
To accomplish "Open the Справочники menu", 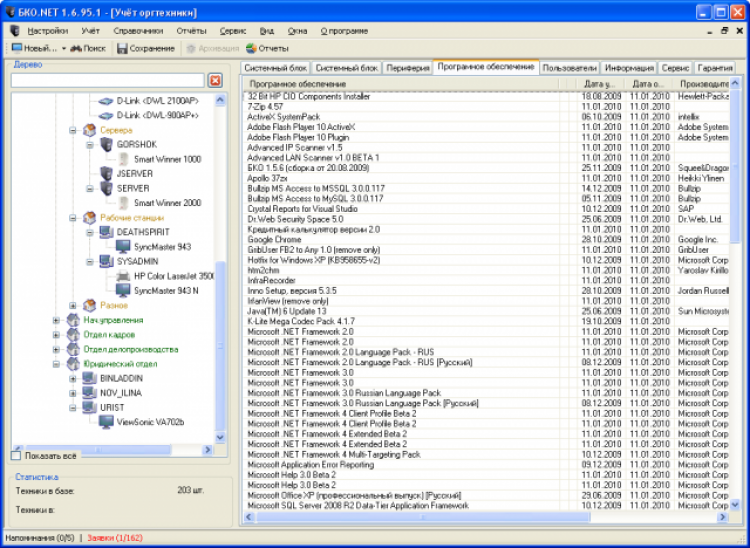I will pyautogui.click(x=138, y=31).
